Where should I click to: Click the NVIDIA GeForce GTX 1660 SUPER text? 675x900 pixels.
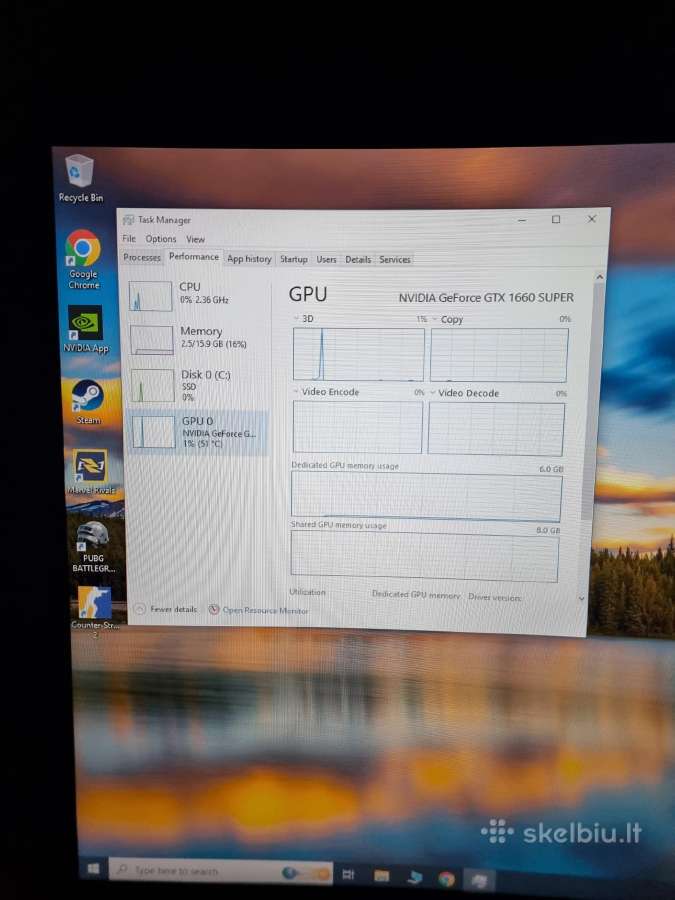point(486,297)
